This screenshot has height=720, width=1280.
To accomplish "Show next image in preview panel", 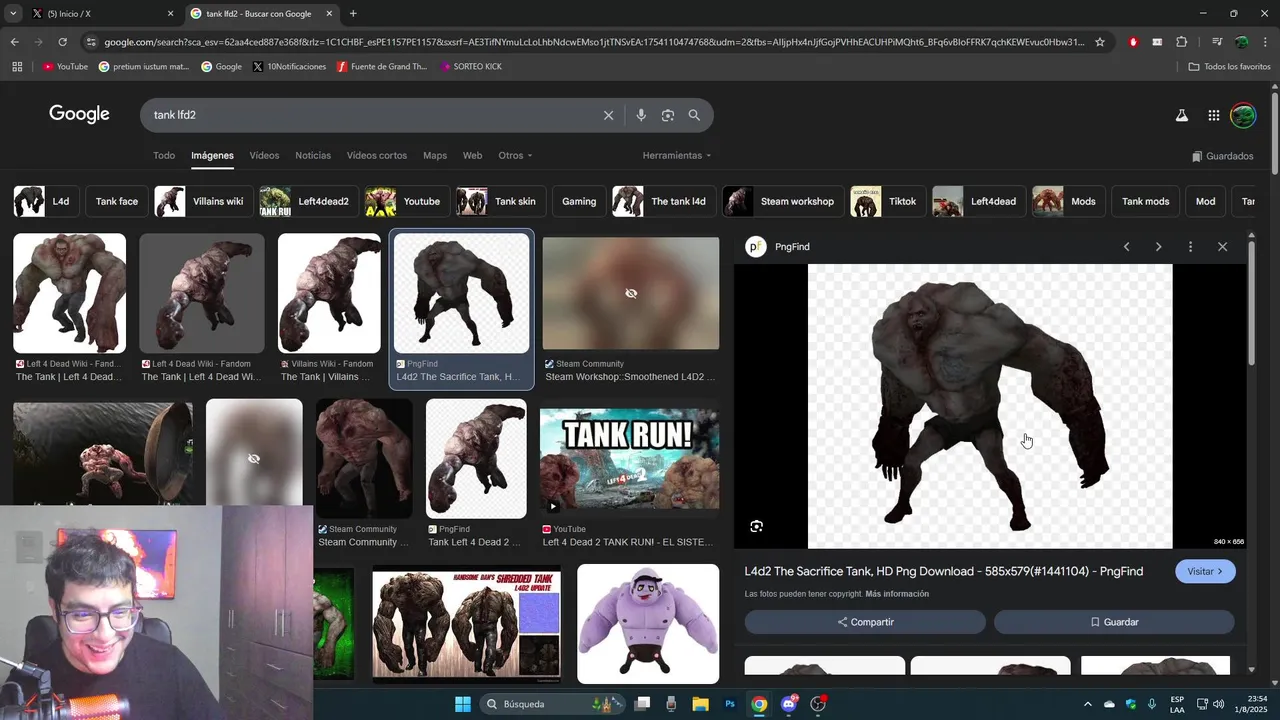I will [x=1158, y=247].
